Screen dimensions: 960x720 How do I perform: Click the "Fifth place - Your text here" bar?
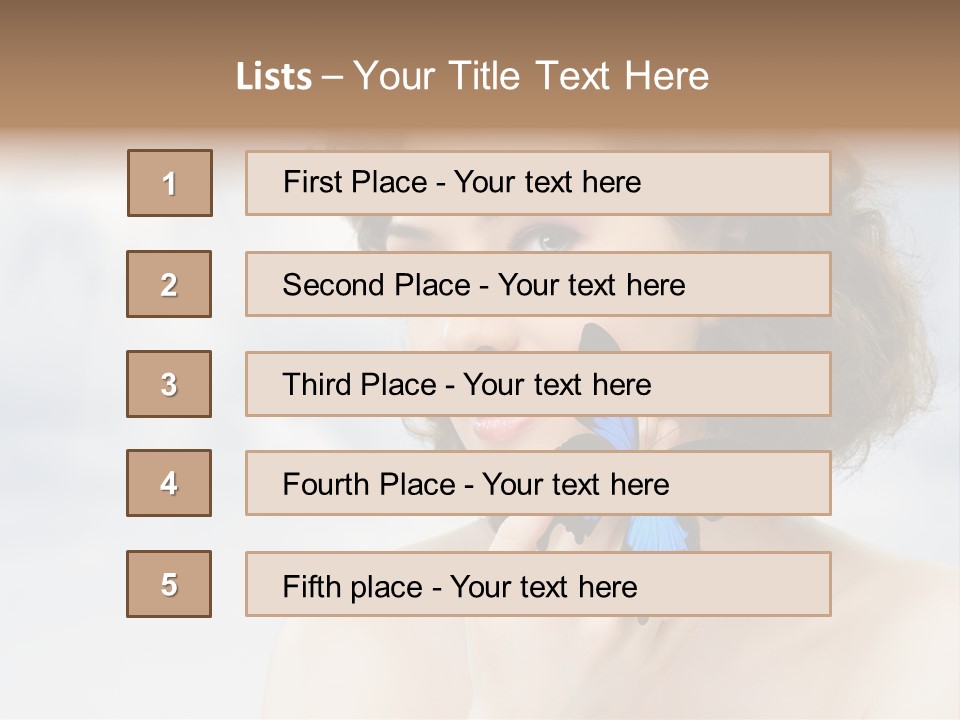(538, 584)
